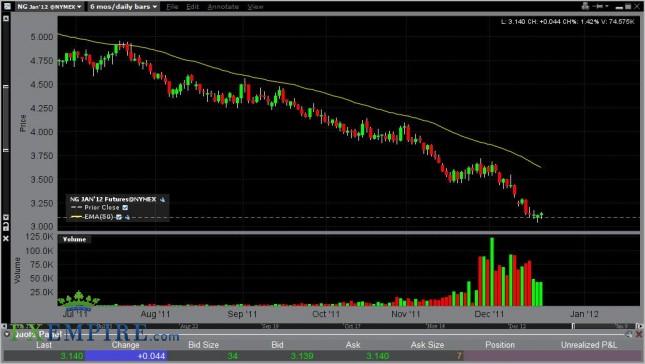Click the Quote Panel configure icon near red X
Screen dimensions: 645x364
point(629,334)
